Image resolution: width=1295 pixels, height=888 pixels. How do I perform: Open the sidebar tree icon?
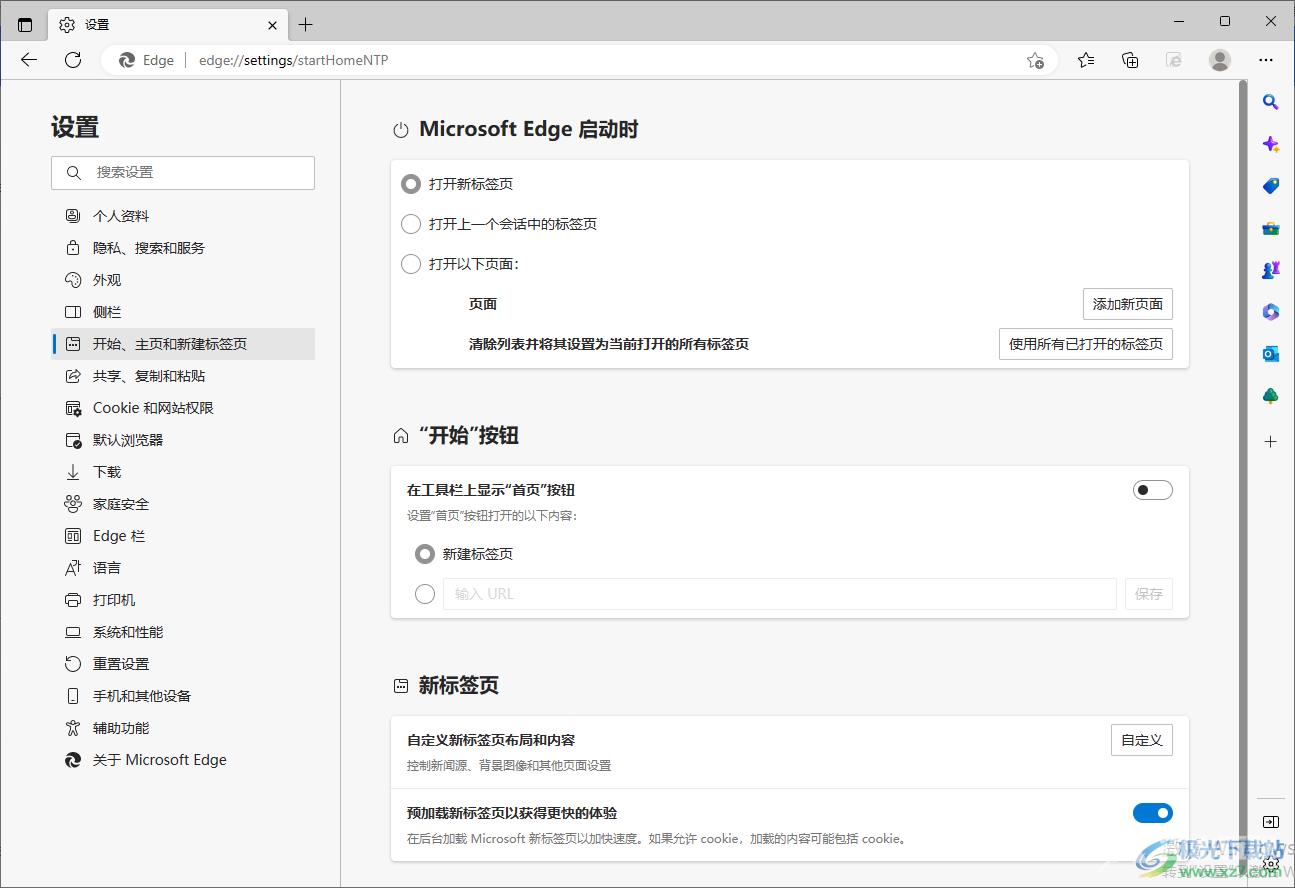(x=1271, y=396)
